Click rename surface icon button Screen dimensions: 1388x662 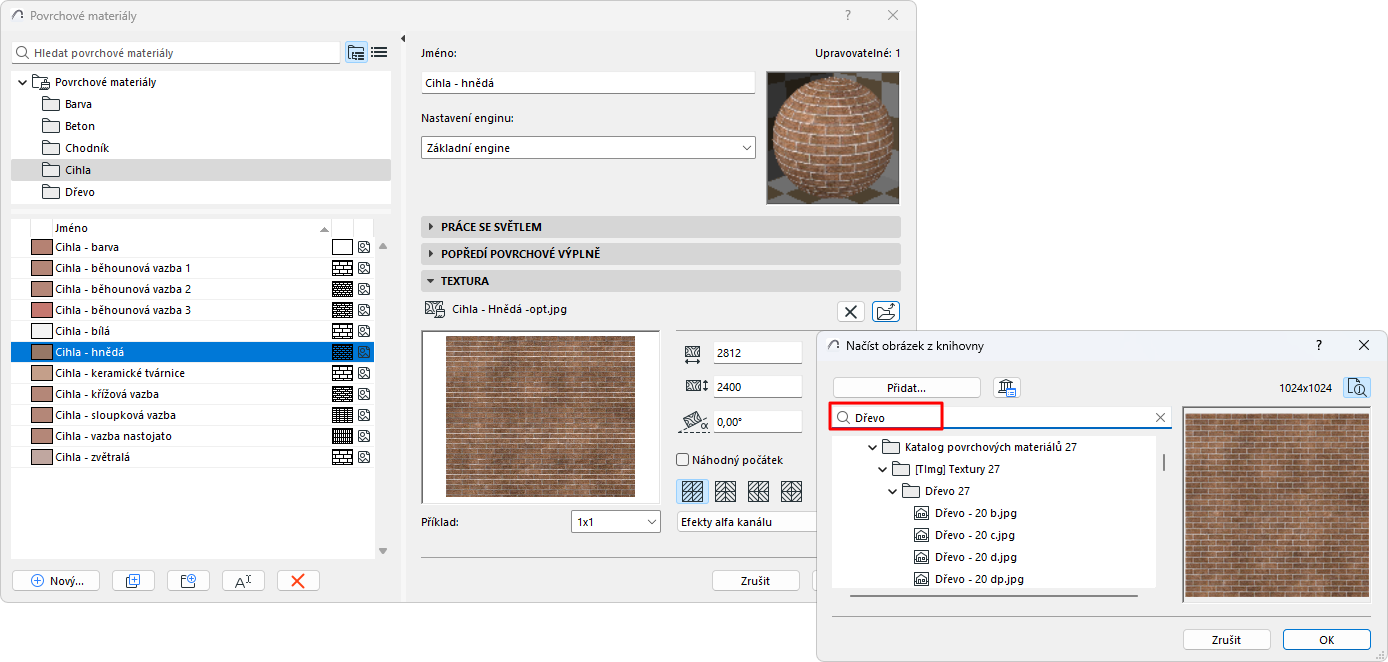[x=243, y=580]
